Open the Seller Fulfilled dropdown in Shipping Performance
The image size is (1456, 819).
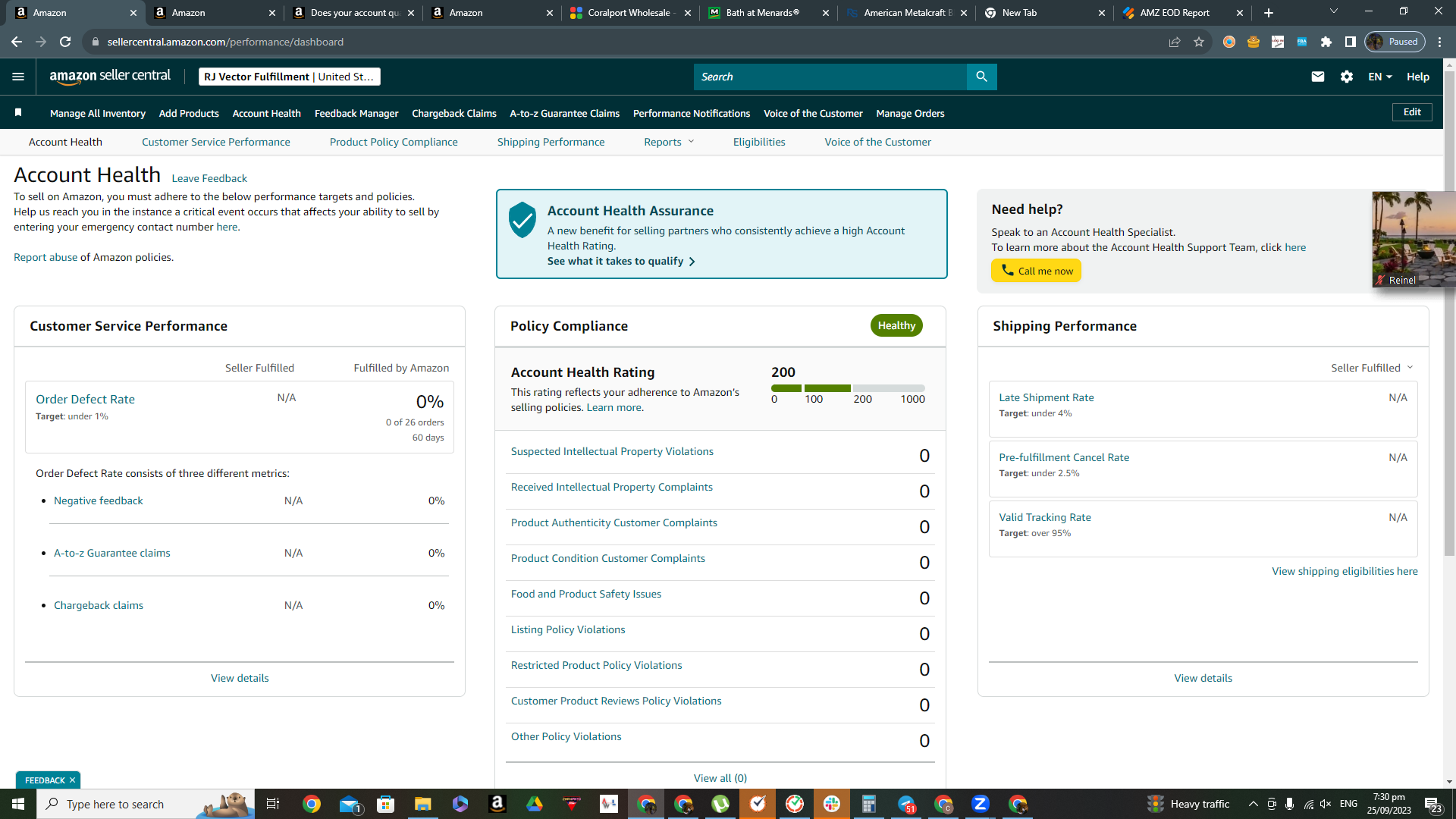pos(1372,368)
